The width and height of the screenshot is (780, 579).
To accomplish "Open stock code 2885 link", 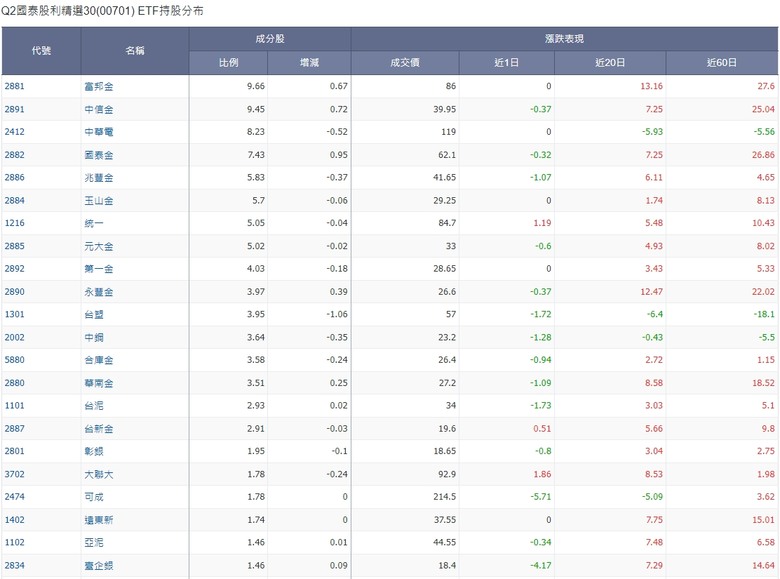I will pyautogui.click(x=14, y=246).
